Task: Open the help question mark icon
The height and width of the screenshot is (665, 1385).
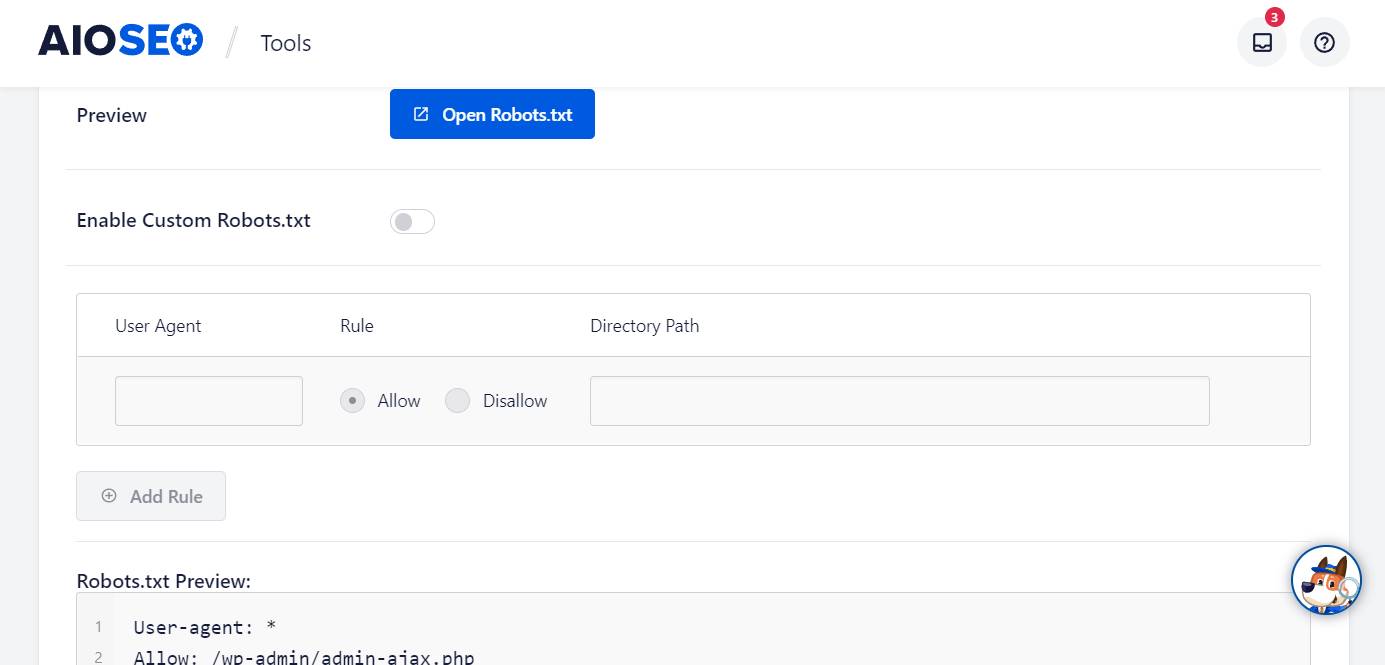Action: click(1324, 43)
